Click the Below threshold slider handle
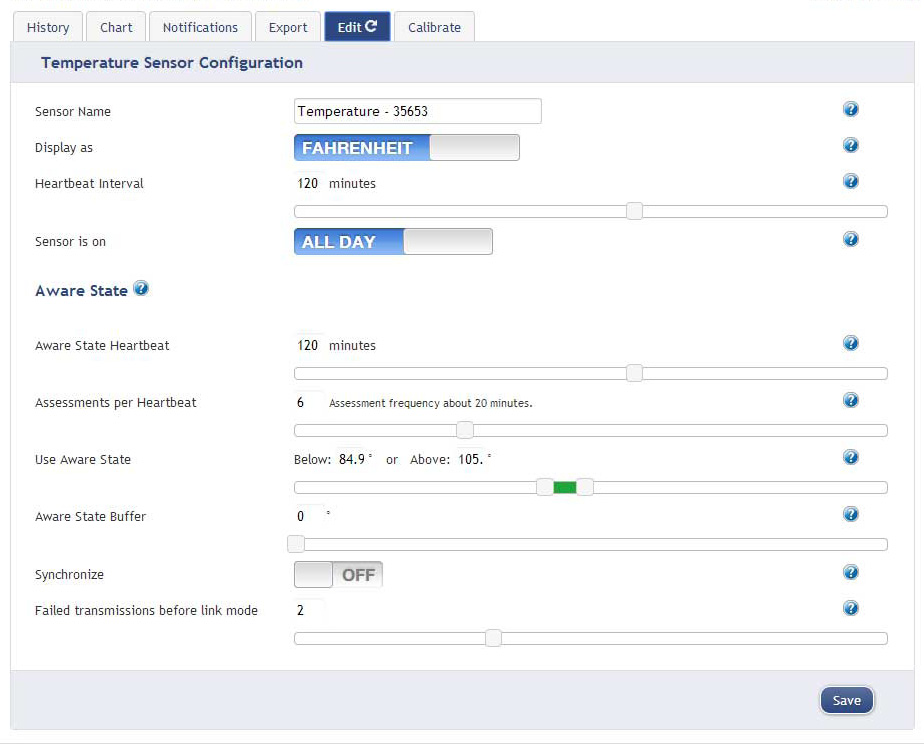Screen dimensions: 924x744 545,487
